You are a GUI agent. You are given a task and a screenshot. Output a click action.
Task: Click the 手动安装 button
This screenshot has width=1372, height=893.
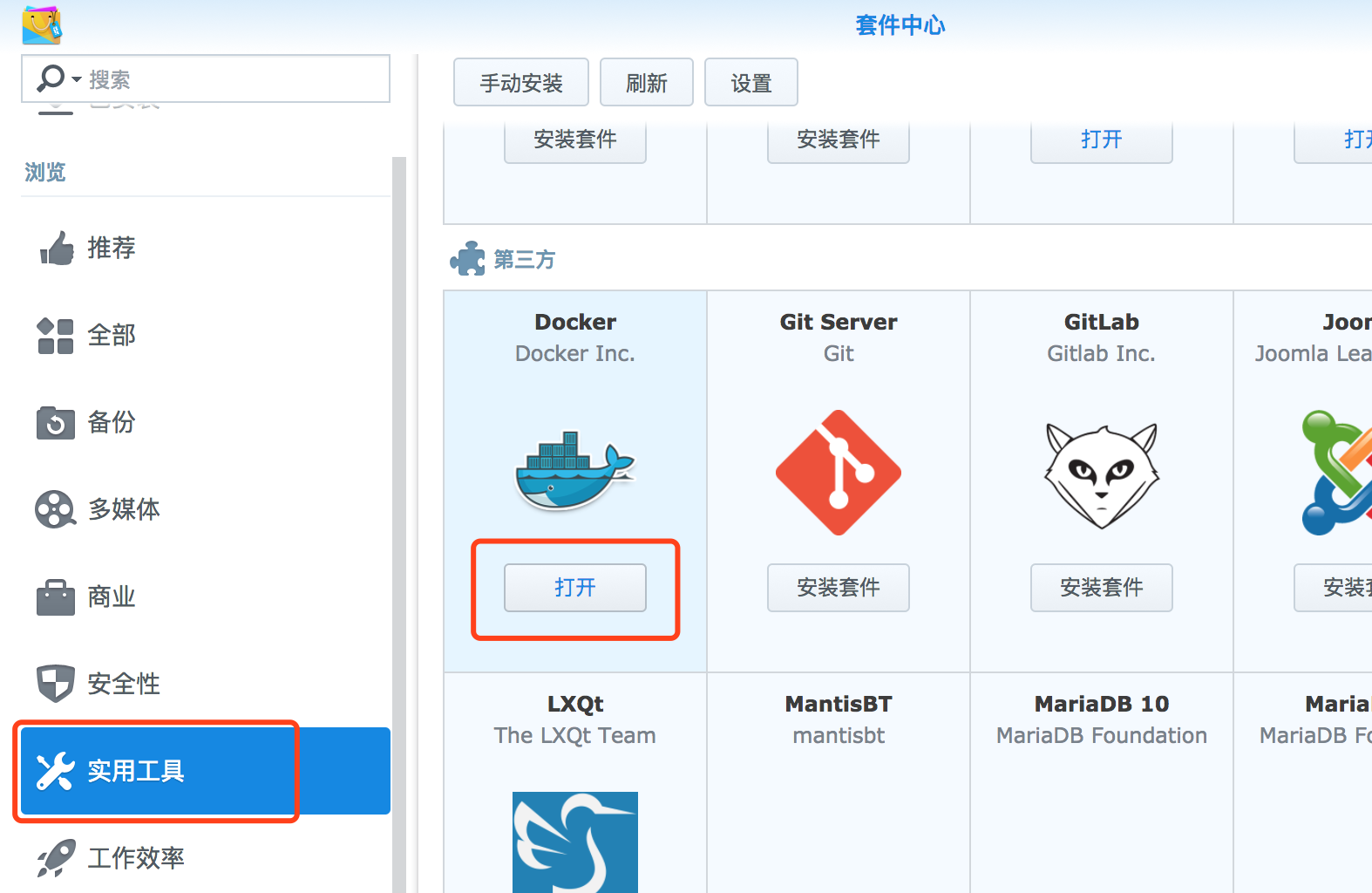tap(521, 83)
